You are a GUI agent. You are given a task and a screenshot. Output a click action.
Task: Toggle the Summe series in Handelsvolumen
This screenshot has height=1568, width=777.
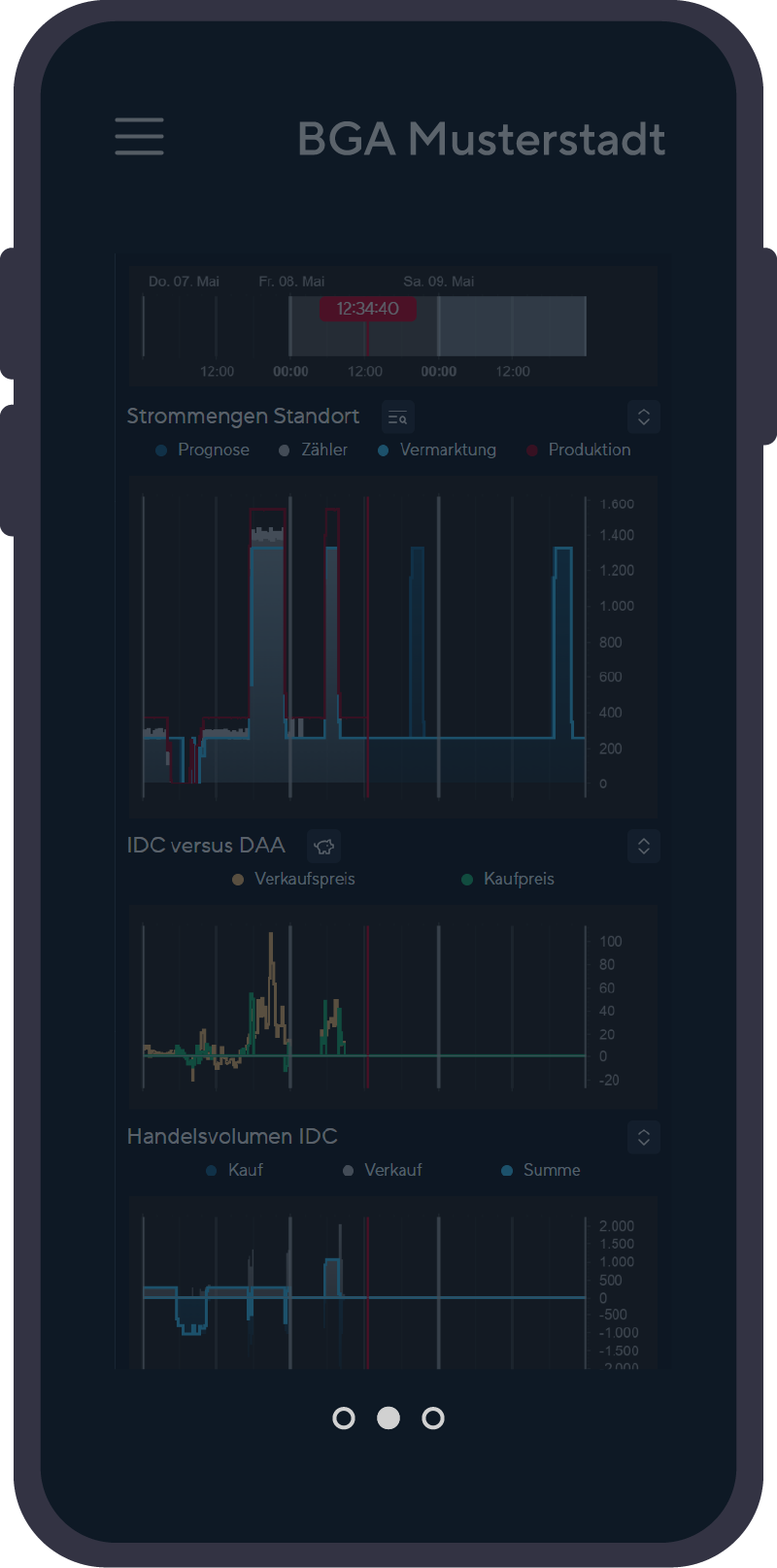click(541, 1171)
